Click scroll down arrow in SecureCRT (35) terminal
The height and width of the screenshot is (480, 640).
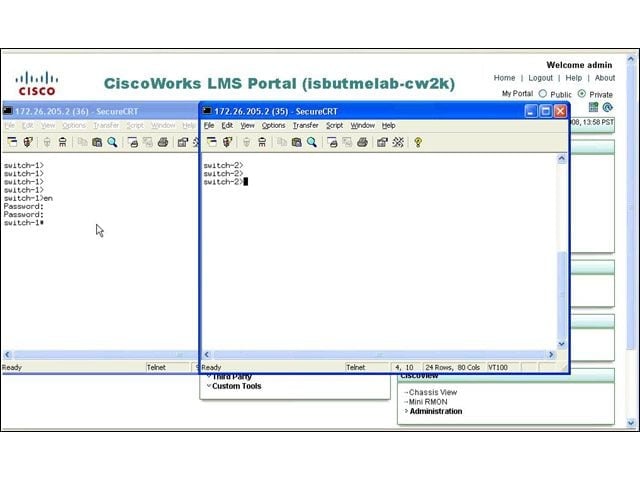point(562,344)
